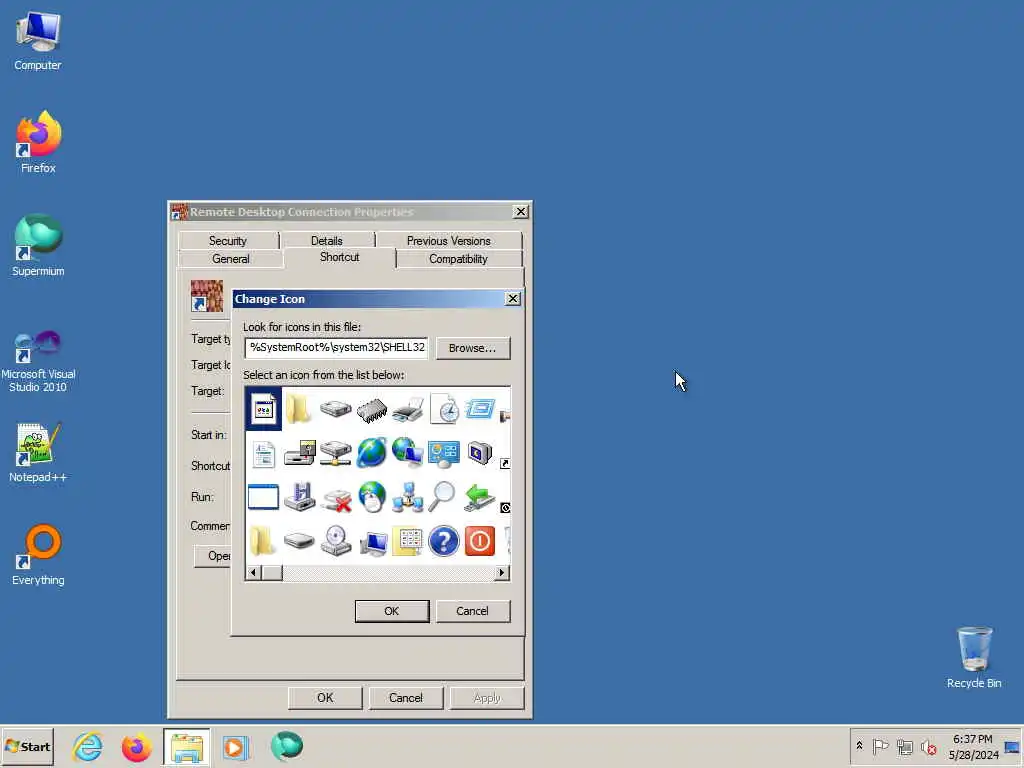Screen dimensions: 1024x768
Task: Select the document with clock icon
Action: (444, 409)
